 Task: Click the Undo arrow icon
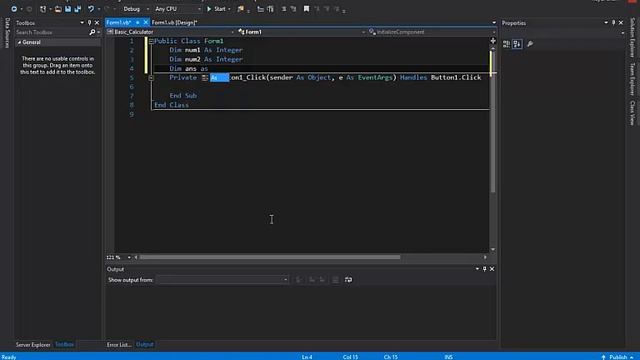(x=91, y=9)
